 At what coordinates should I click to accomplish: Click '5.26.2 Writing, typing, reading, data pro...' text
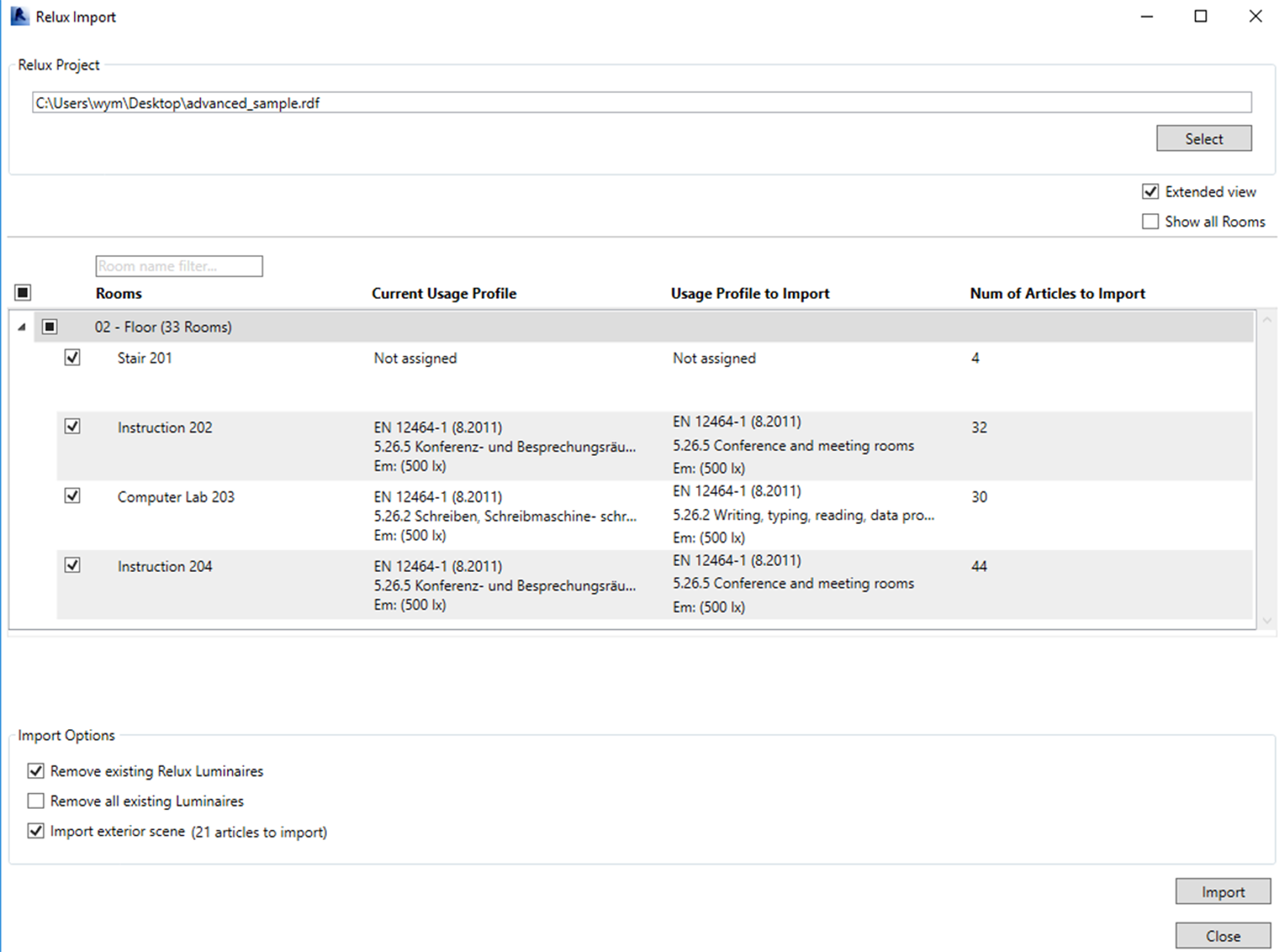(803, 515)
